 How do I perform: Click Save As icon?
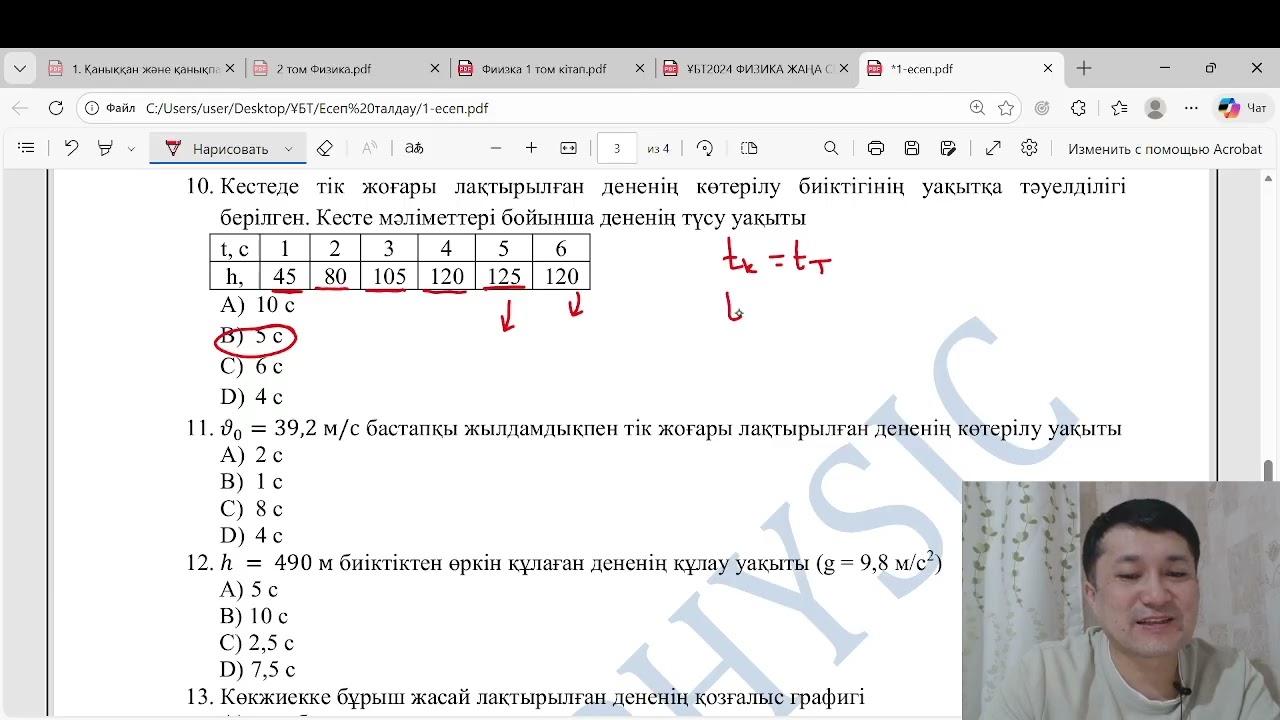pos(948,148)
